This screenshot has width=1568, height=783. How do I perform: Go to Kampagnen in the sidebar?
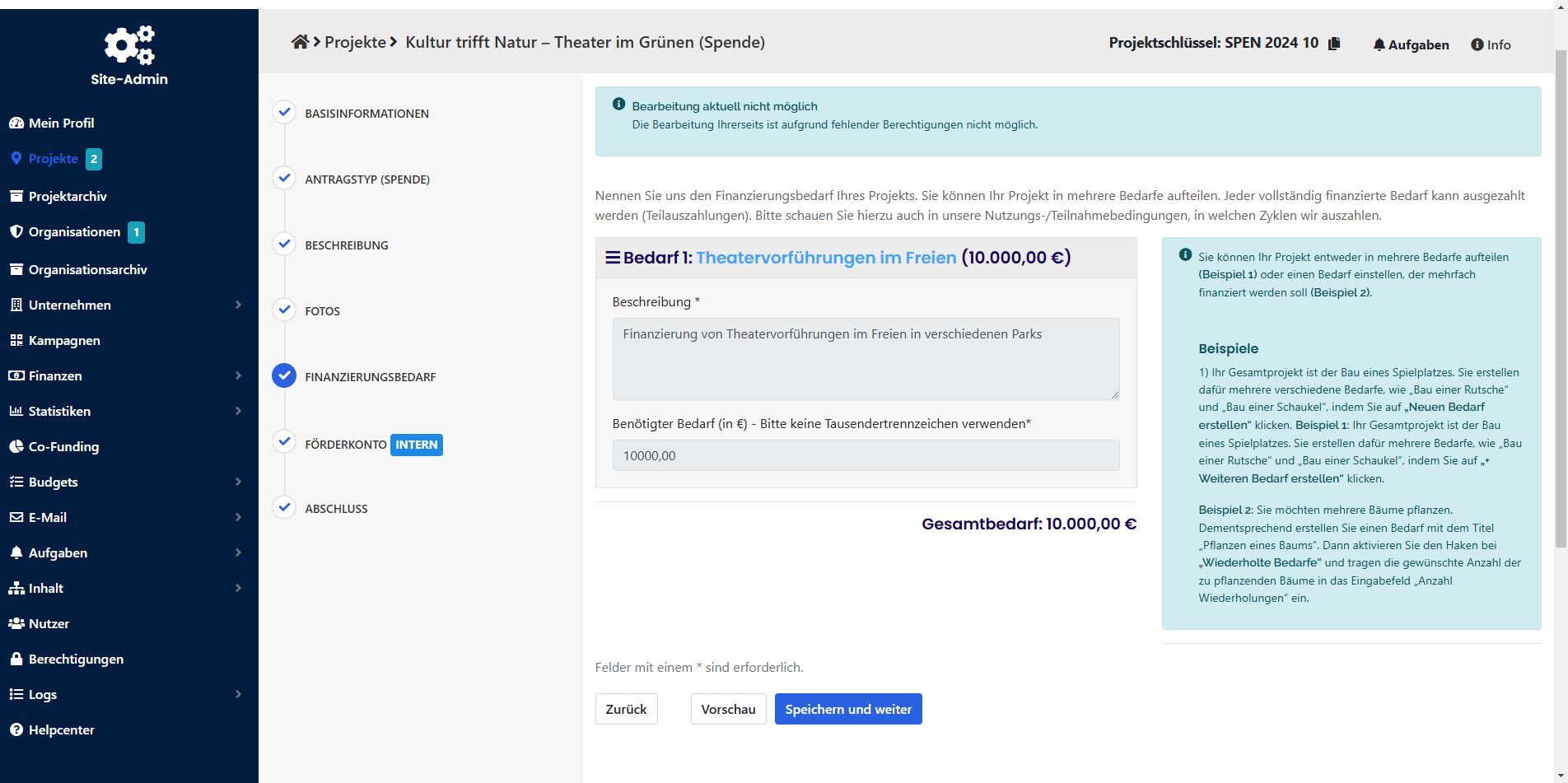pos(64,340)
